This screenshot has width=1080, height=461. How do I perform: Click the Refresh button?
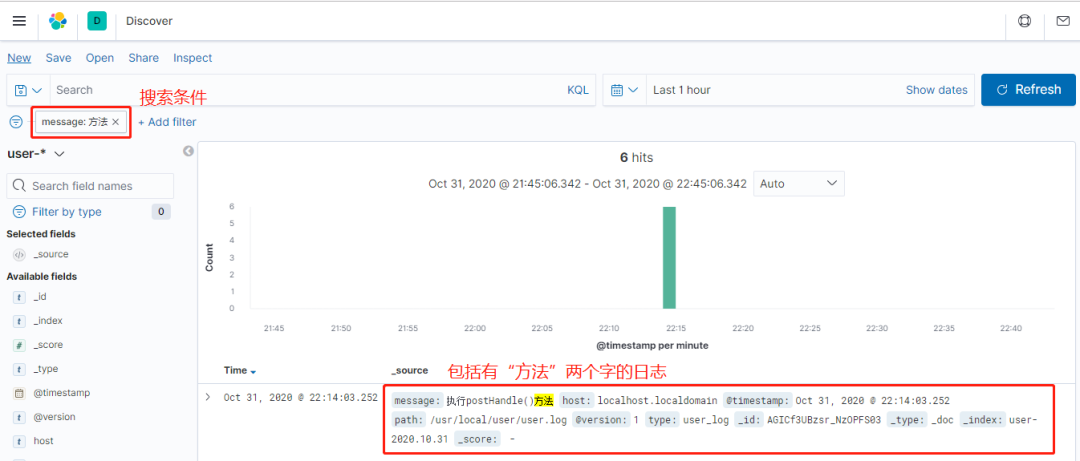pyautogui.click(x=1028, y=90)
